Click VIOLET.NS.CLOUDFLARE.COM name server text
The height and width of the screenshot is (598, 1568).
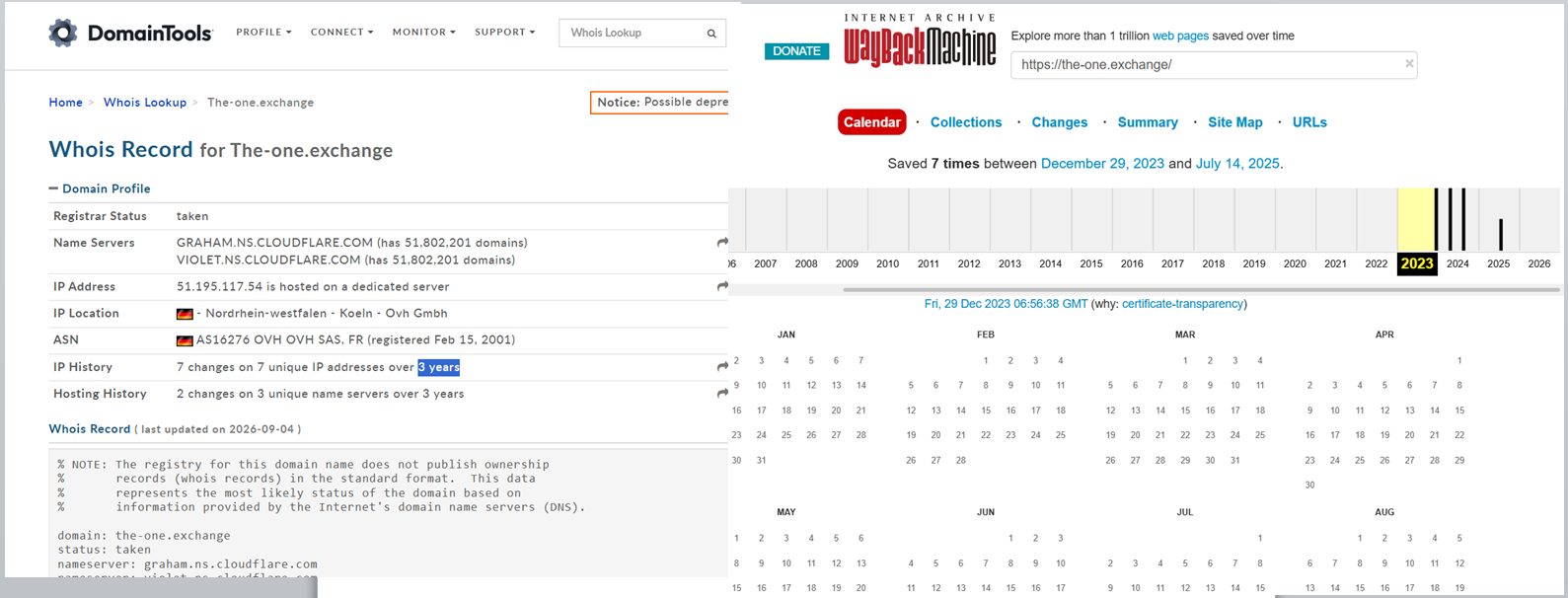click(x=268, y=261)
